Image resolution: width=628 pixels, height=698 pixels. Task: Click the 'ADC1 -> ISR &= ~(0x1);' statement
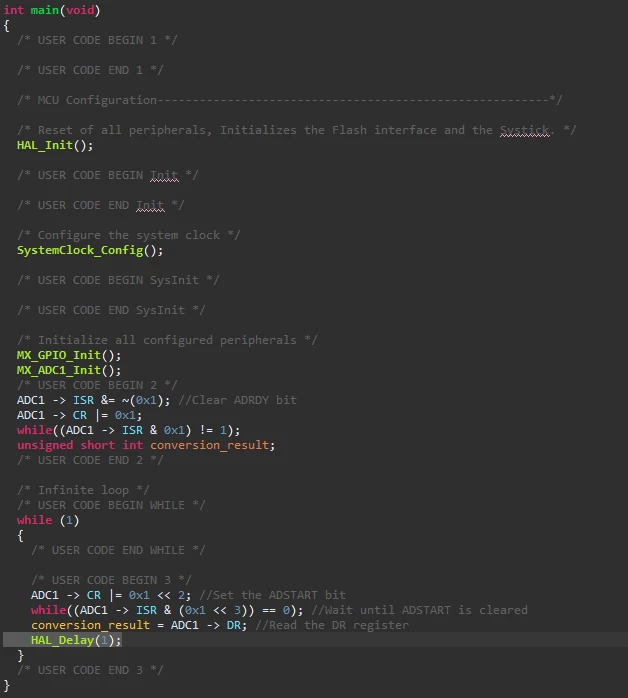[93, 400]
